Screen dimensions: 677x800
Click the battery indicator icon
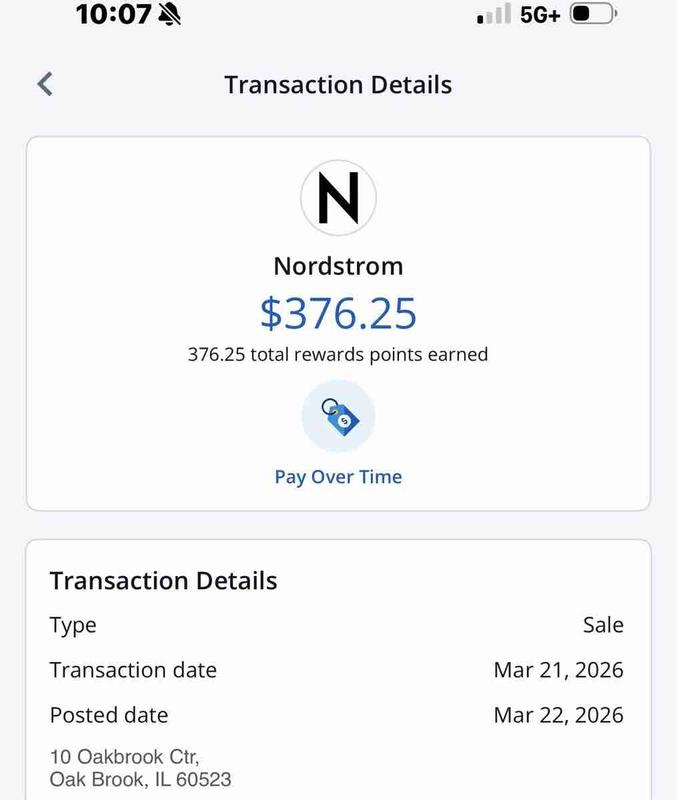pos(594,15)
